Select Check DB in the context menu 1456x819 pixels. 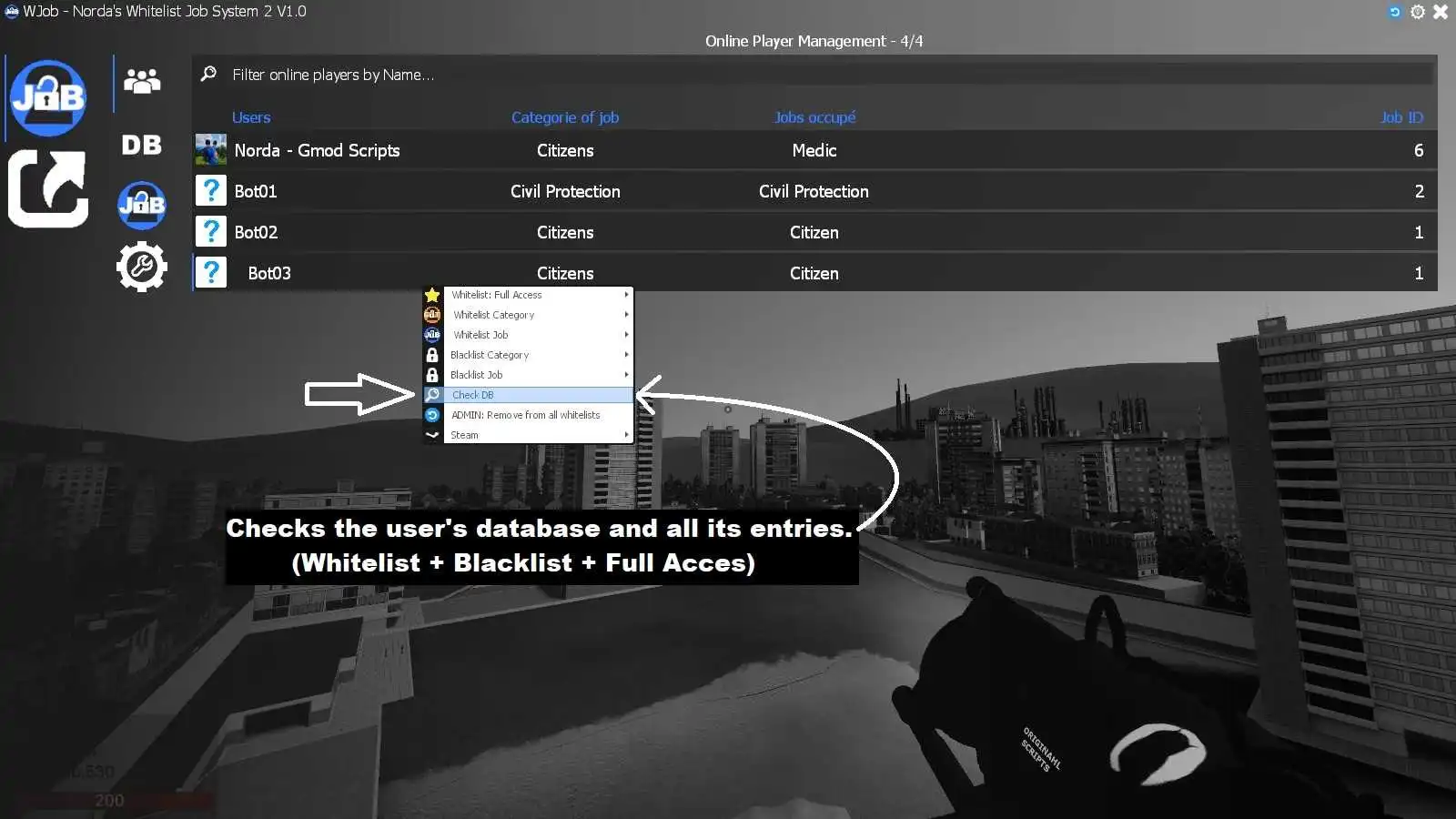510,394
